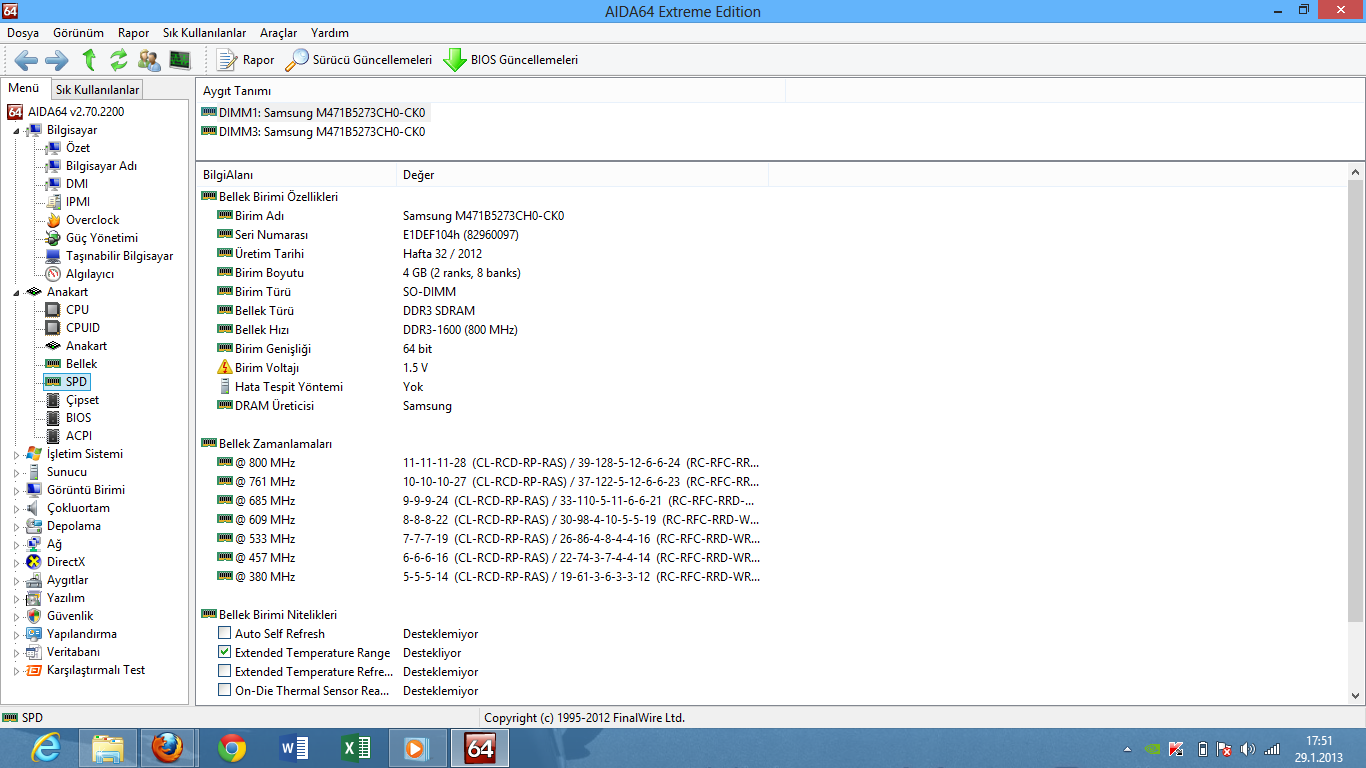
Task: Open Firefox from the taskbar
Action: (168, 748)
